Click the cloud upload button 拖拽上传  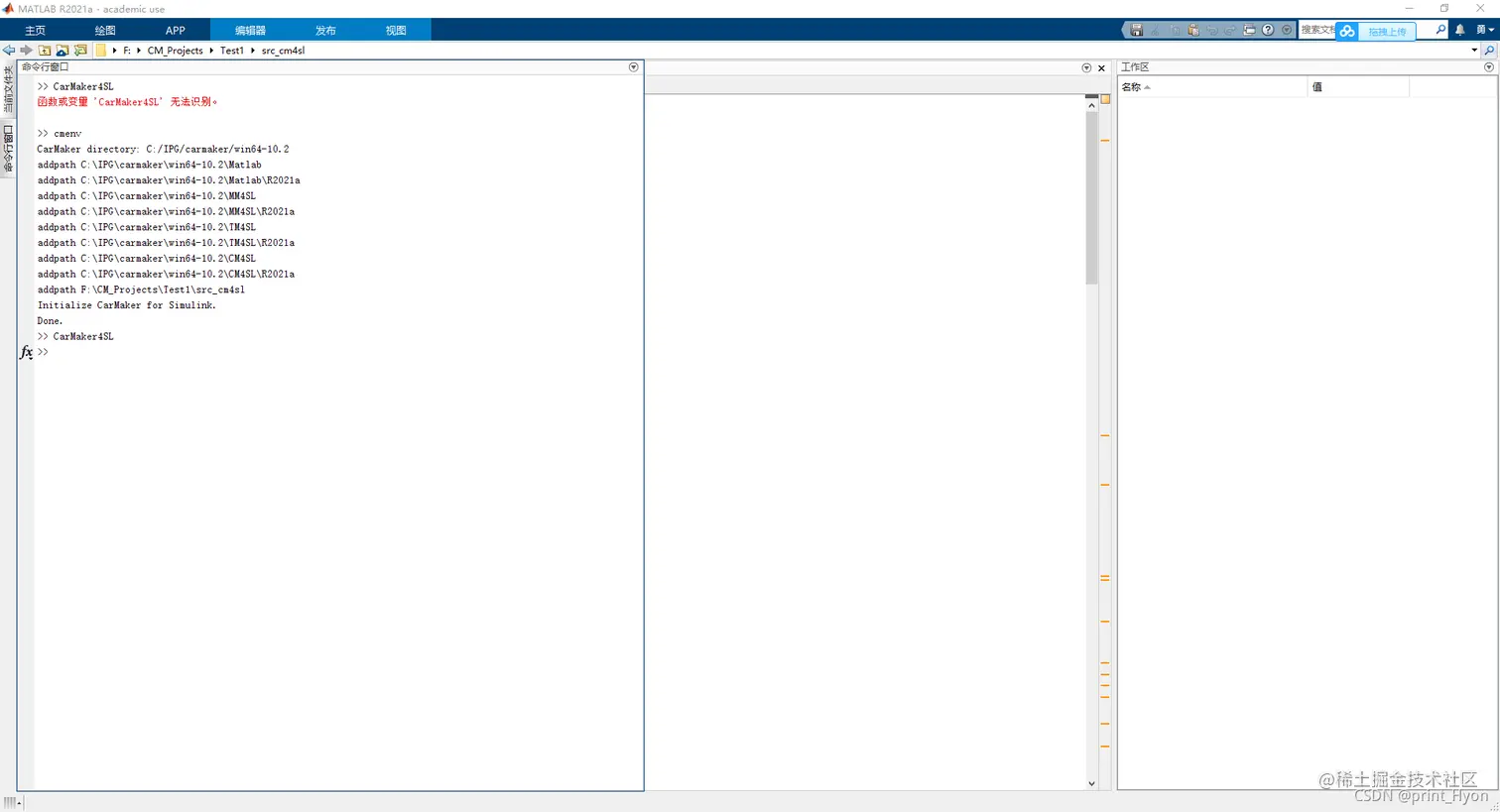coord(1375,32)
